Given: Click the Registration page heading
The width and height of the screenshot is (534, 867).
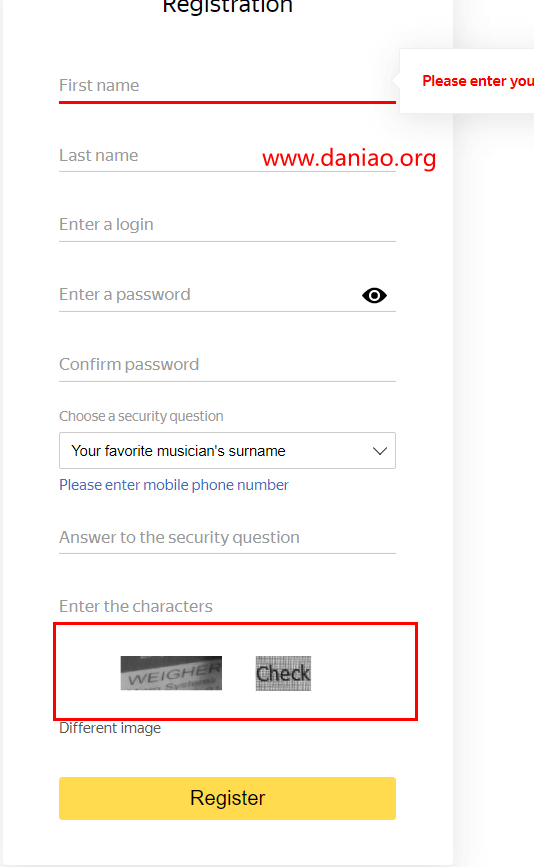Looking at the screenshot, I should tap(227, 7).
